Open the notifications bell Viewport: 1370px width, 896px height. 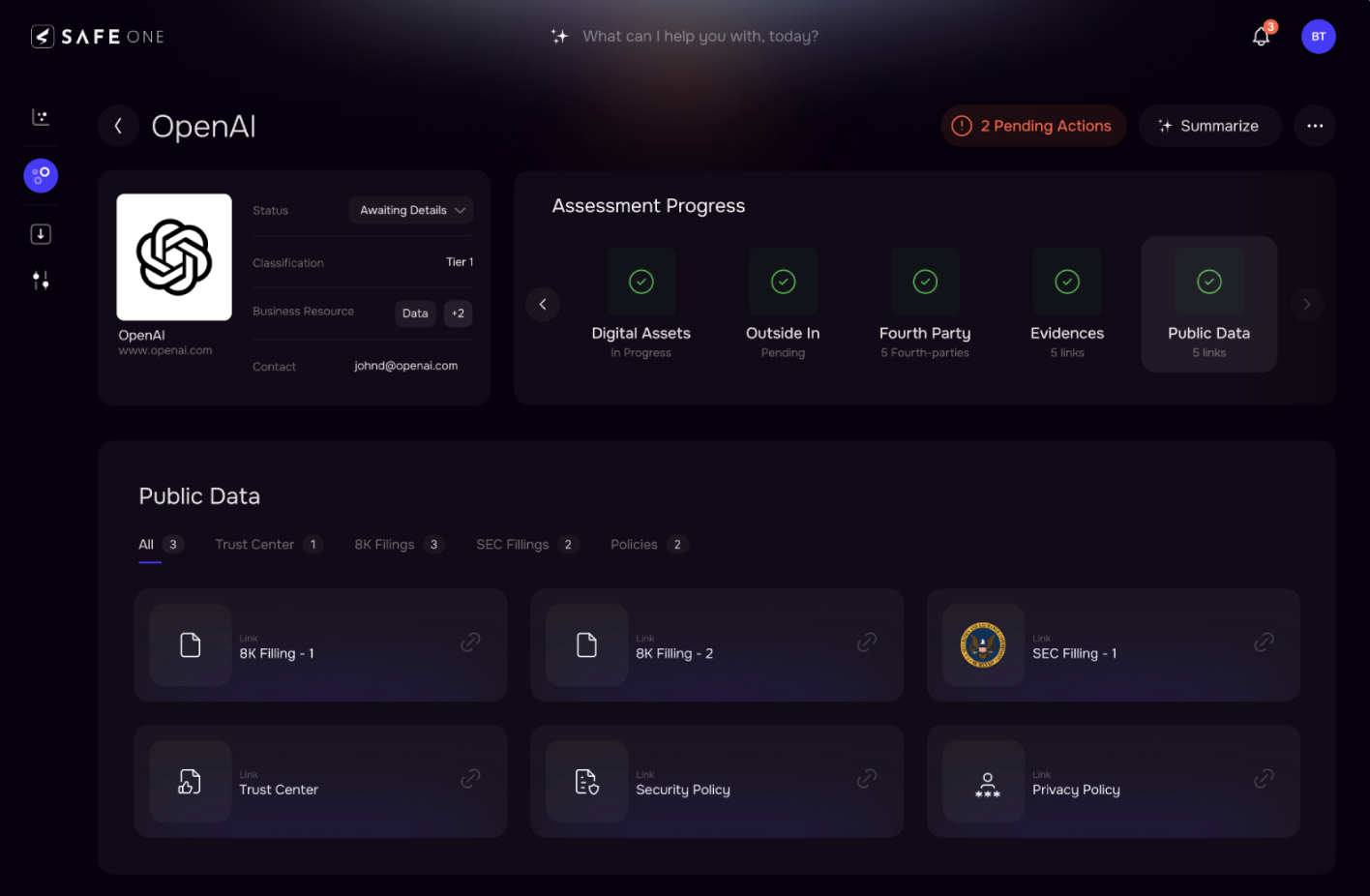click(x=1261, y=37)
